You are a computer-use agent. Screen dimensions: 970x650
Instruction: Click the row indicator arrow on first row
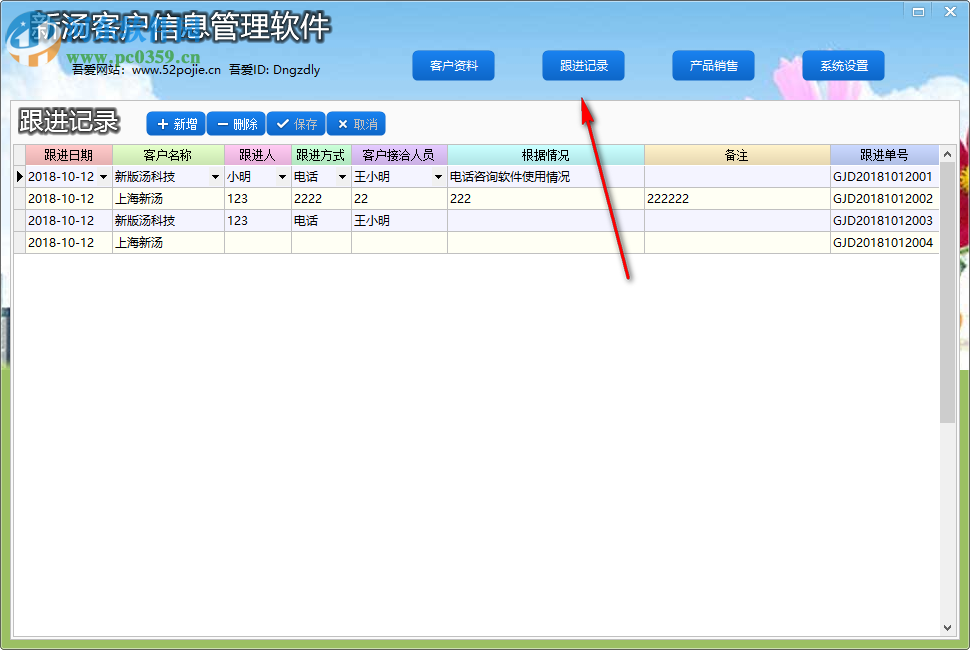tap(19, 176)
